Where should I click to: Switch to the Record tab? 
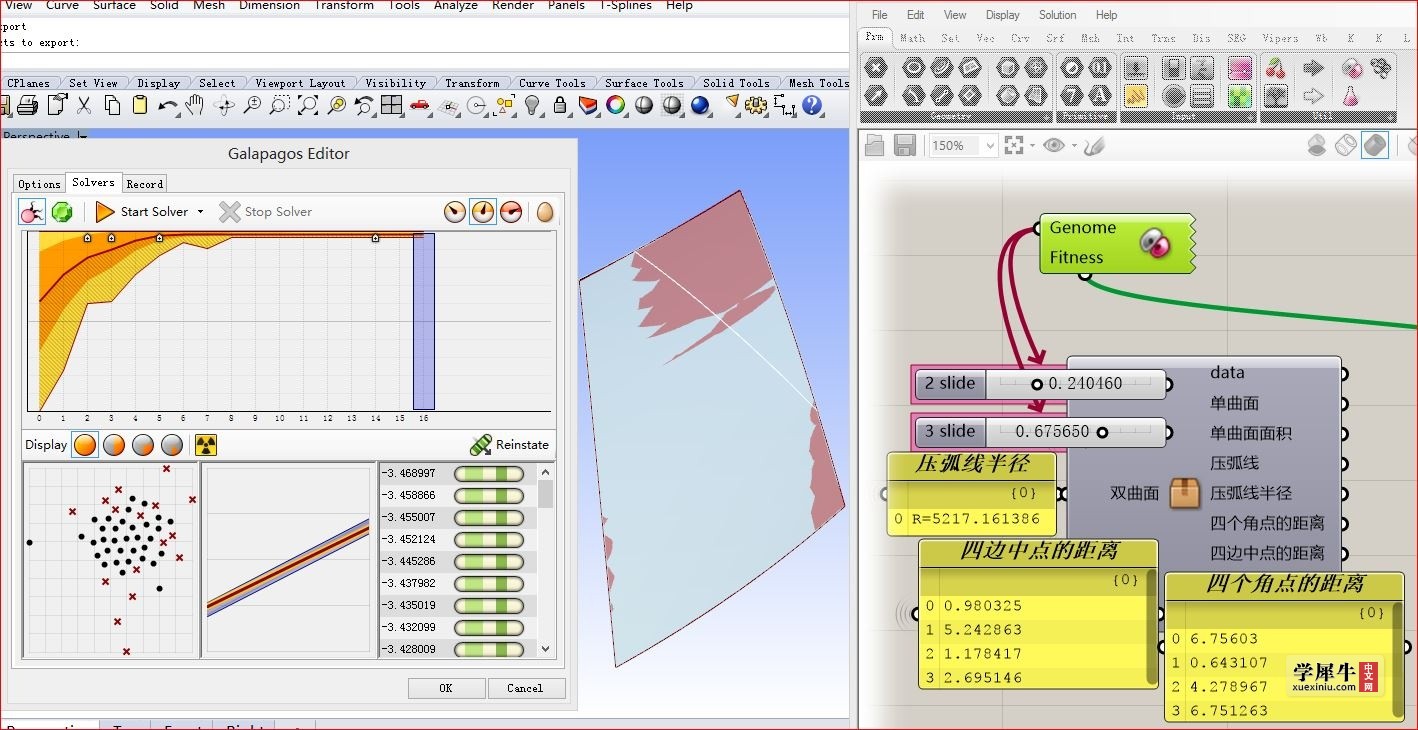point(145,184)
